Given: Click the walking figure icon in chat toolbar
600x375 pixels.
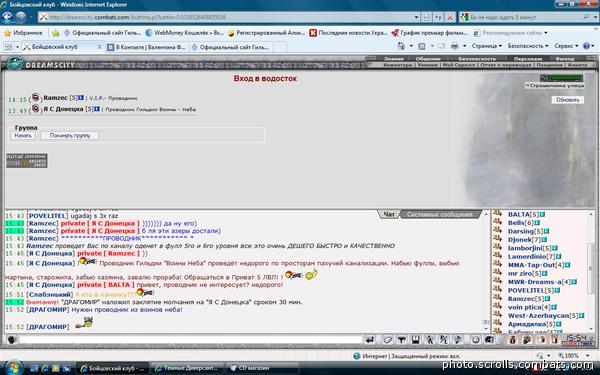Looking at the screenshot, I should (430, 340).
